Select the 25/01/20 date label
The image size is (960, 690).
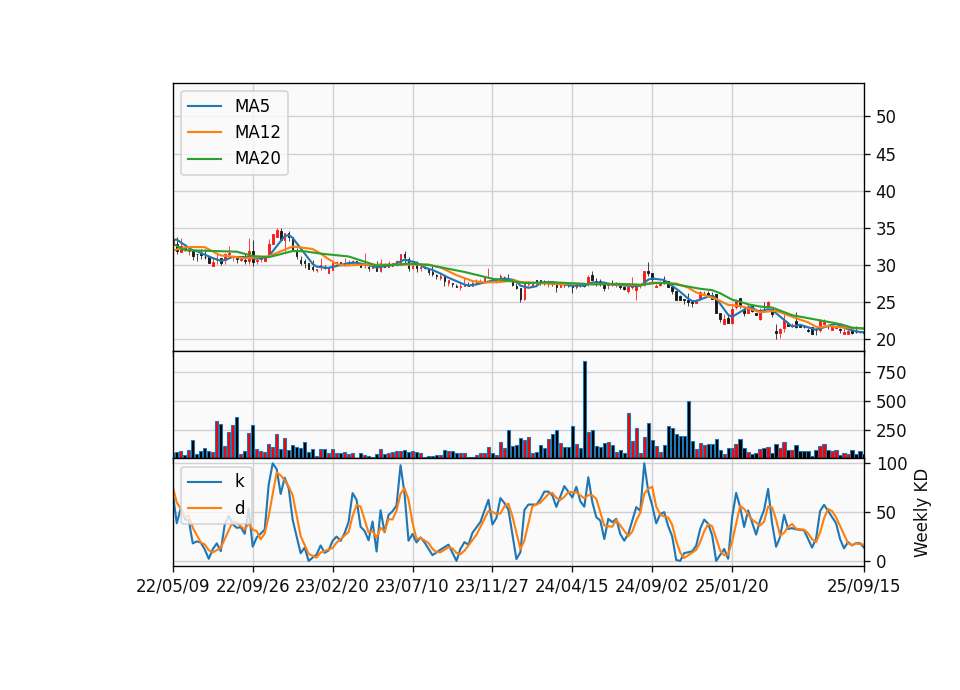732,586
